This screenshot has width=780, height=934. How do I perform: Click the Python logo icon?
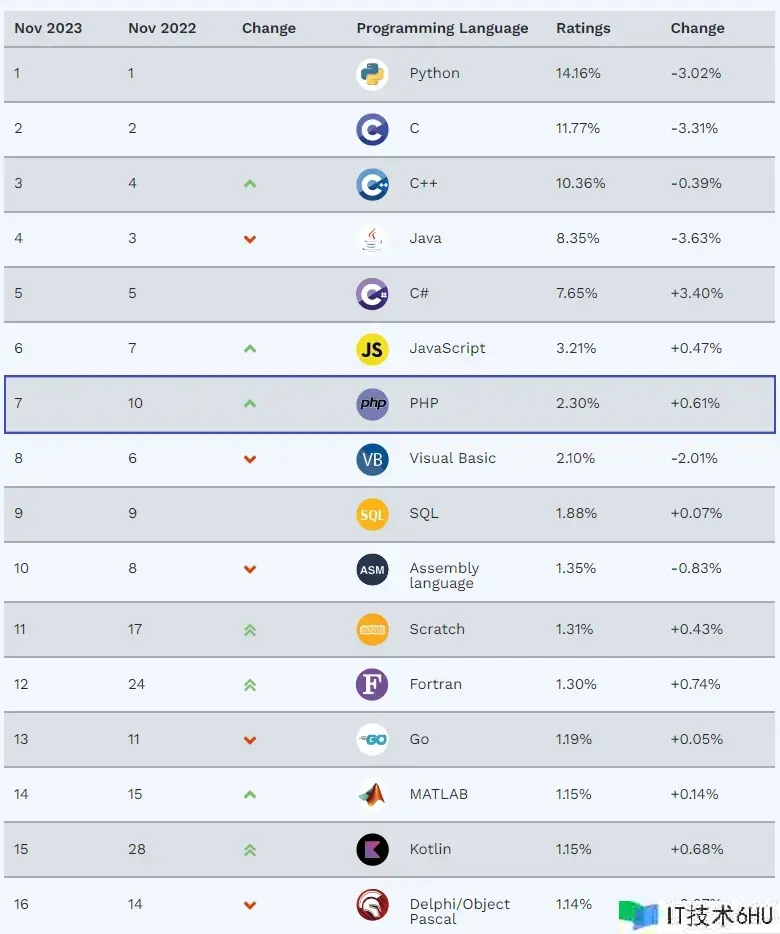pyautogui.click(x=372, y=74)
